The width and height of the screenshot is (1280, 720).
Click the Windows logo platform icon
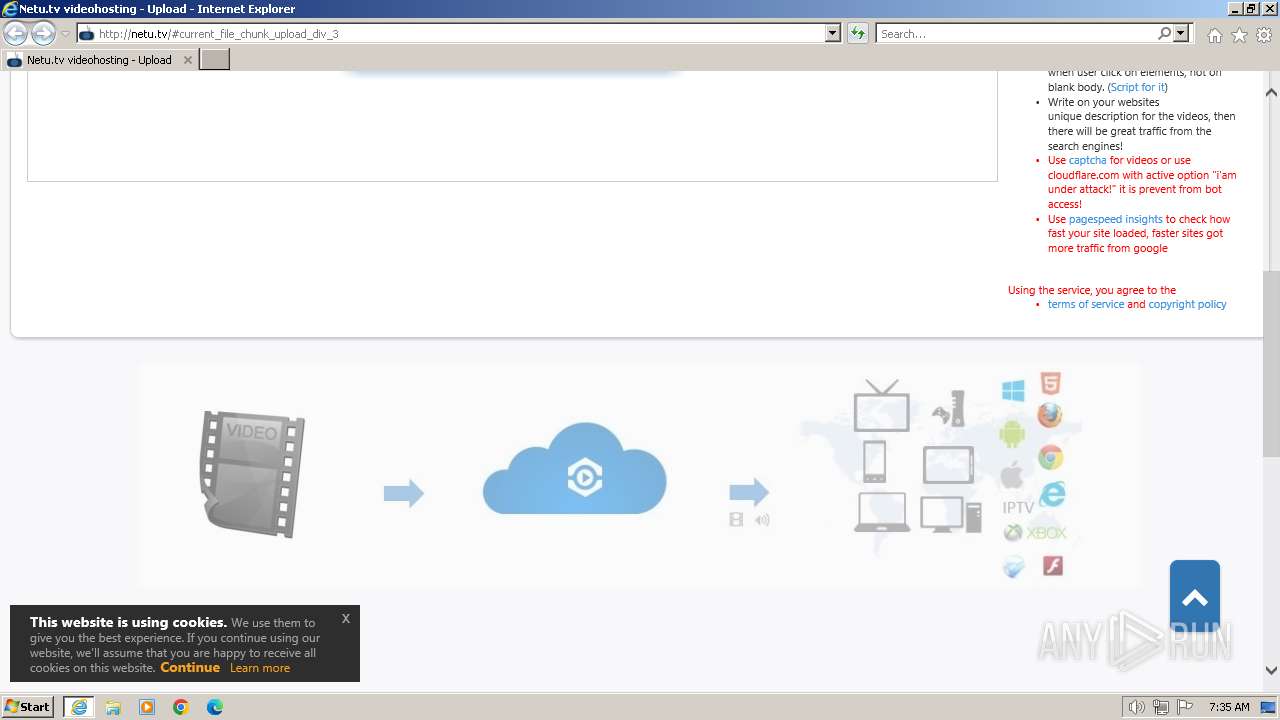[x=1013, y=390]
